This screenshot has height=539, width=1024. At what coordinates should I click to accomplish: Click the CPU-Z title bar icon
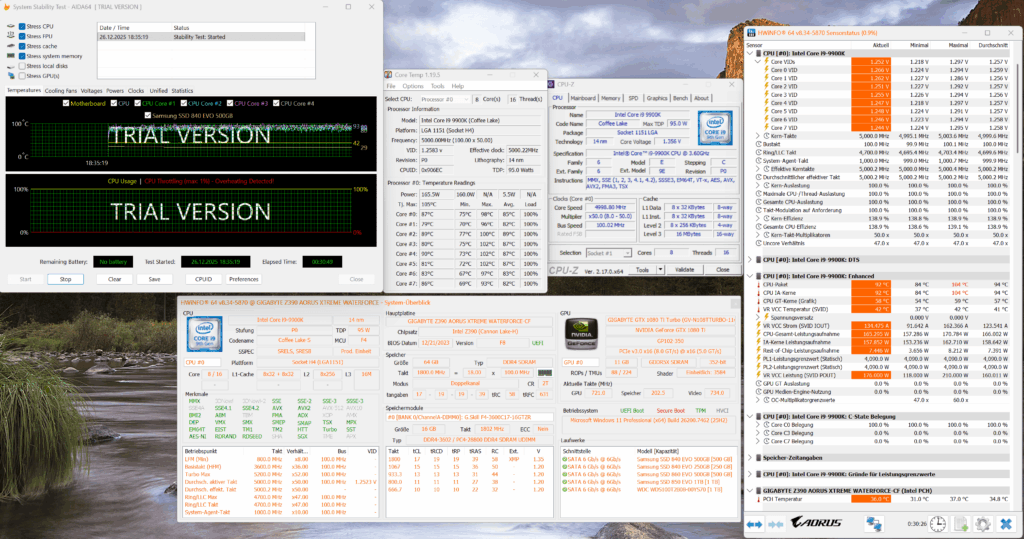tap(551, 84)
